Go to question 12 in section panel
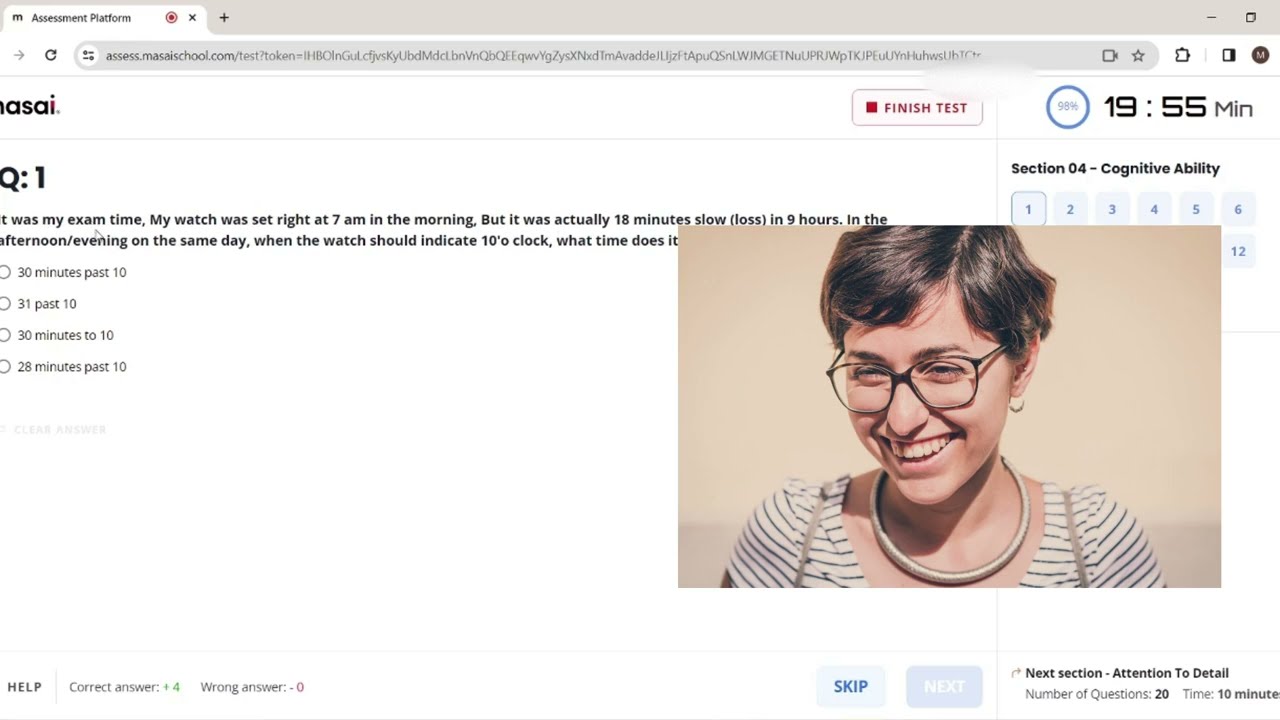Image resolution: width=1280 pixels, height=720 pixels. pyautogui.click(x=1238, y=251)
